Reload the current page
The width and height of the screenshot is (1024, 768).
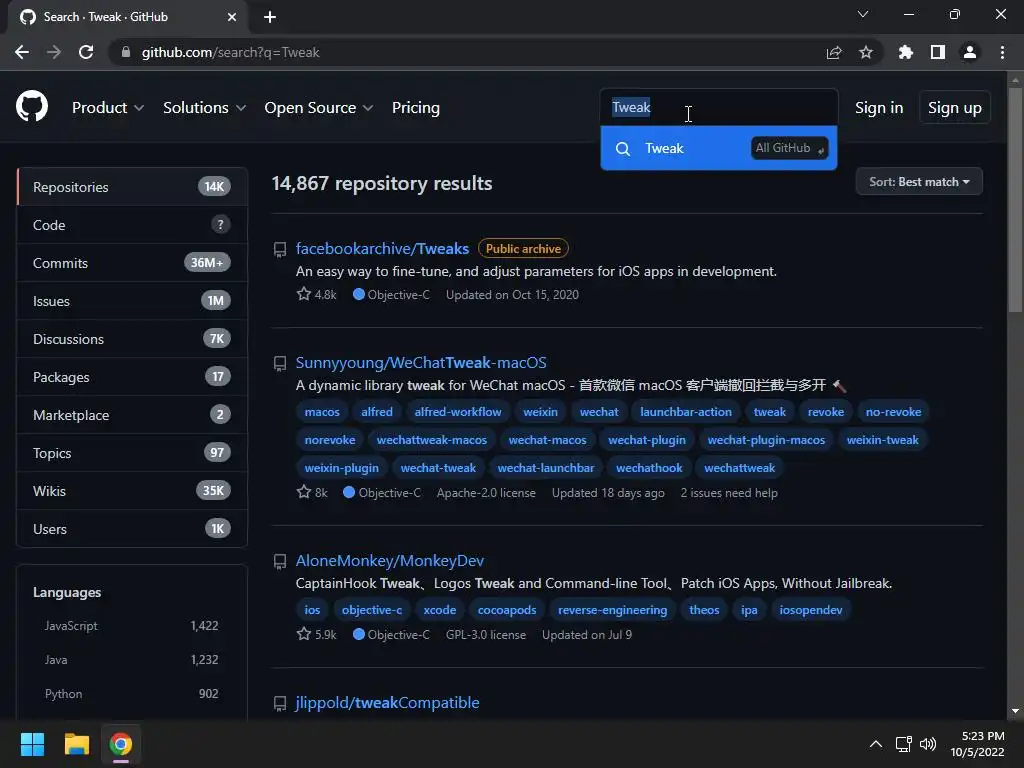[86, 52]
